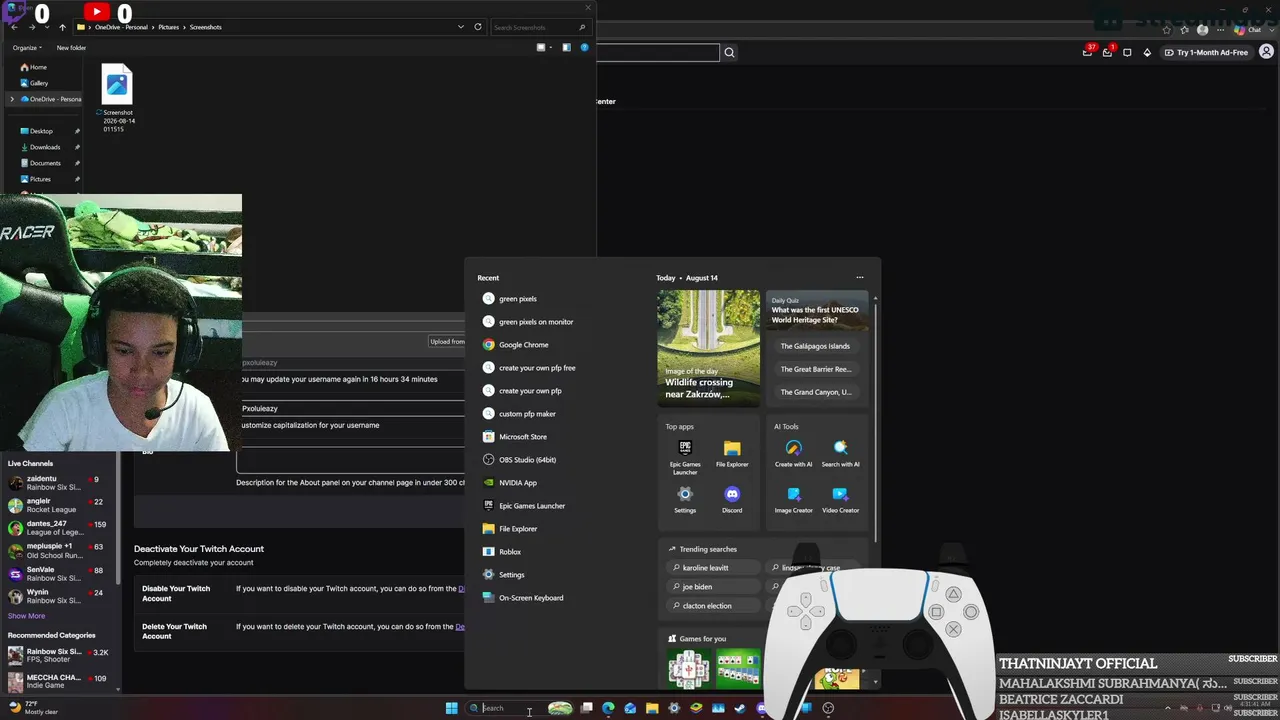This screenshot has height=720, width=1280.
Task: Open Settings gear on the taskbar
Action: pyautogui.click(x=674, y=708)
